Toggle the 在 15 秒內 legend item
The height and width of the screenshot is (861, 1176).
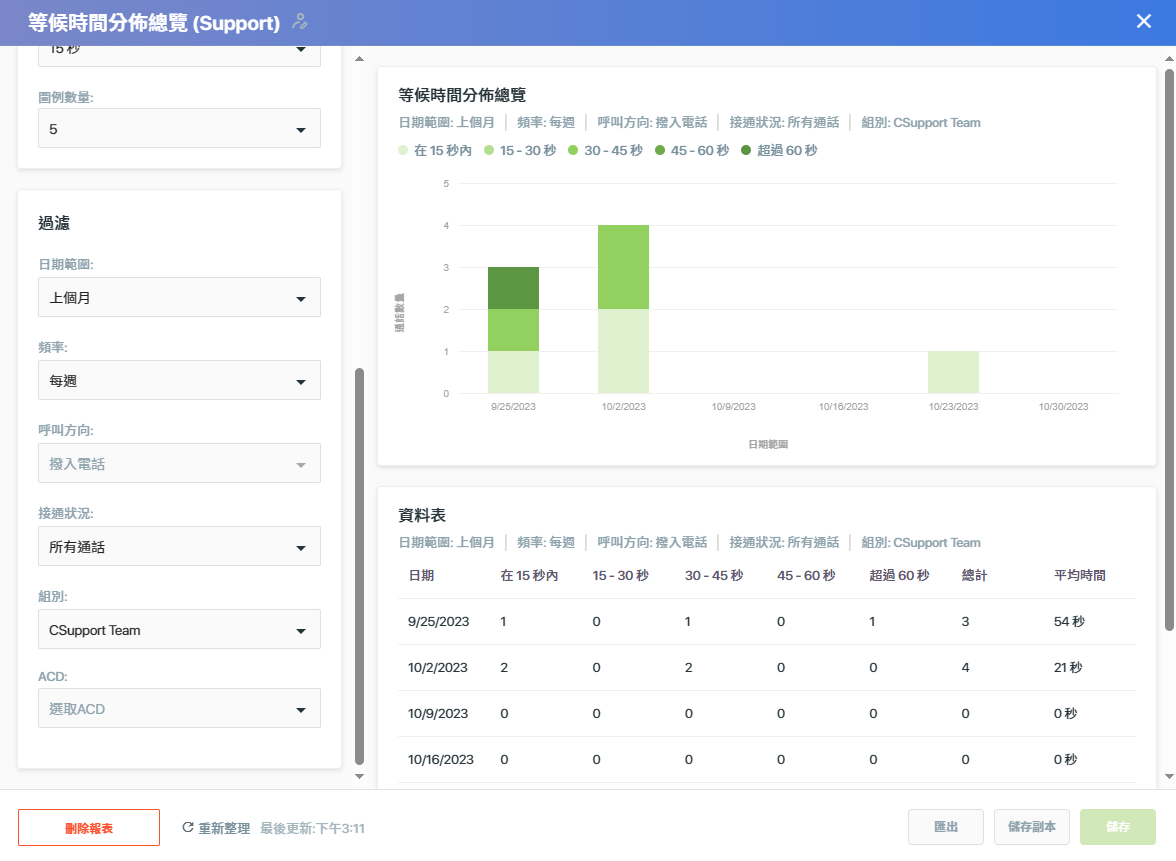[435, 150]
